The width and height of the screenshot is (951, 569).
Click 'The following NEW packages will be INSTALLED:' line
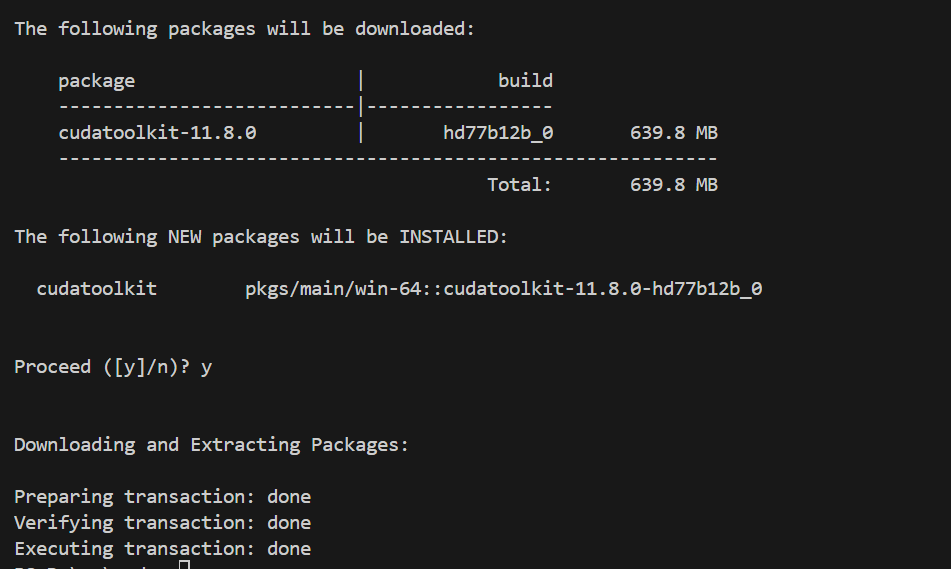click(x=261, y=237)
